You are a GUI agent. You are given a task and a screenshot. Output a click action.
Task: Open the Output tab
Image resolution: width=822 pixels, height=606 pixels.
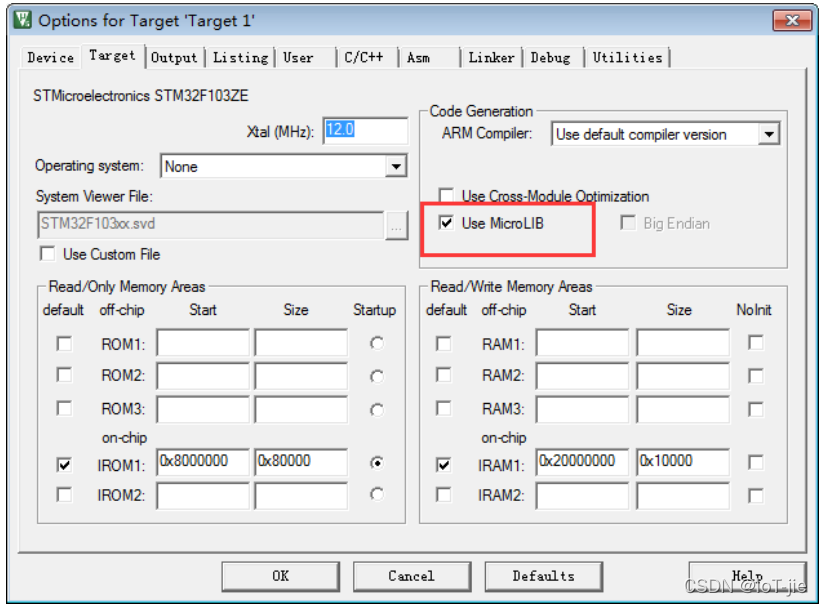pos(174,57)
